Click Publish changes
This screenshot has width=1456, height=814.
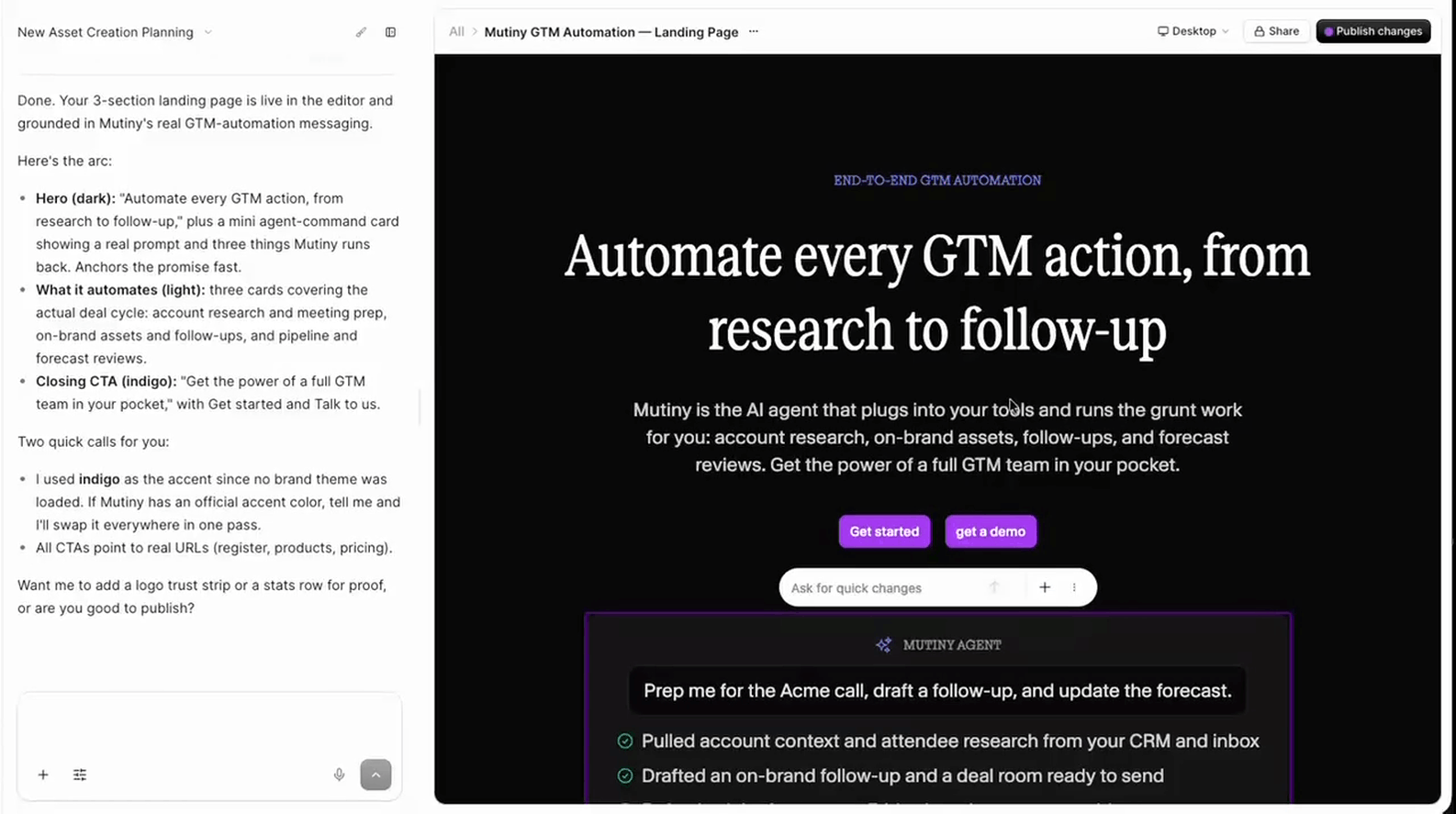pos(1373,31)
